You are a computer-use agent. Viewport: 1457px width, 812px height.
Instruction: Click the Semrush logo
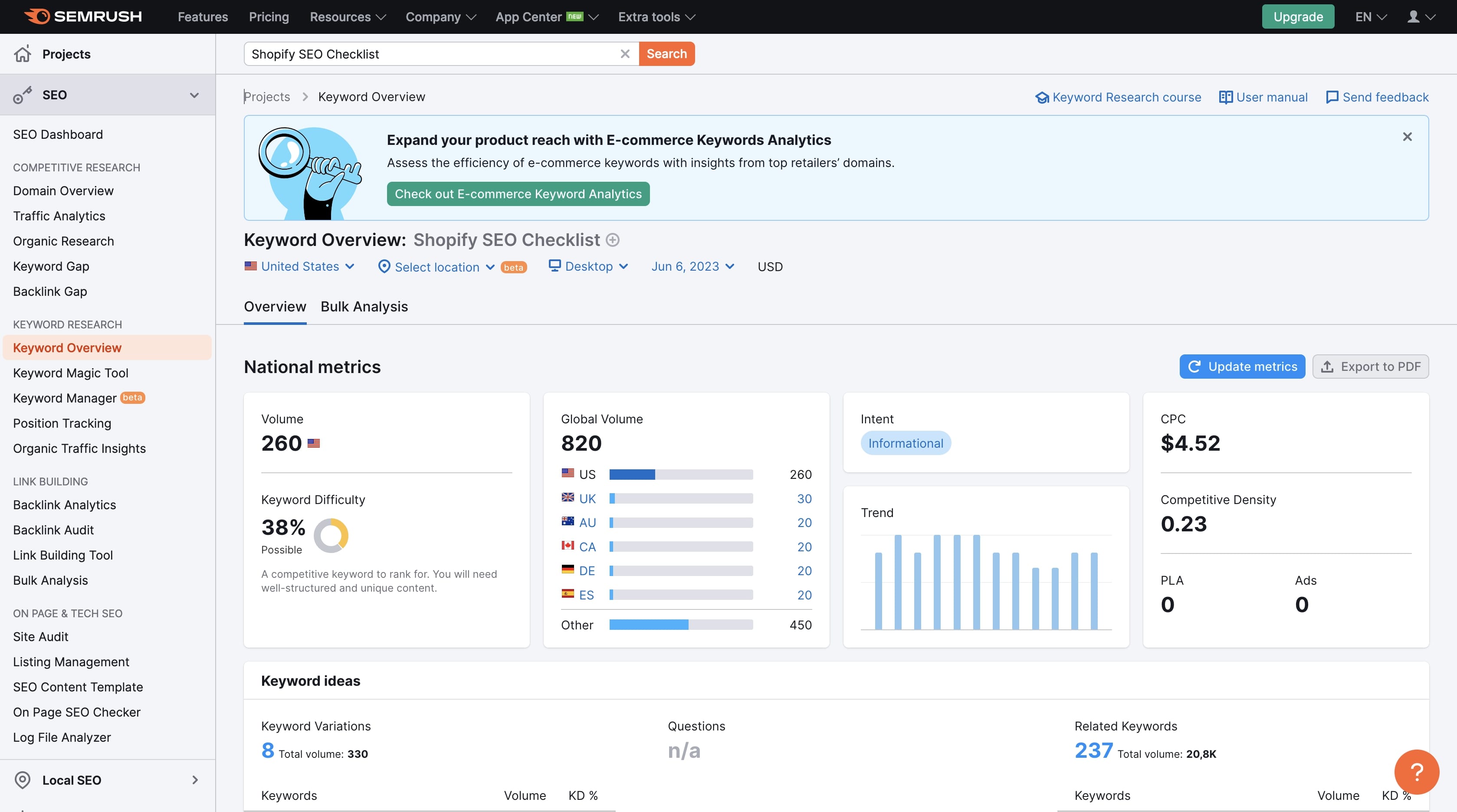[83, 16]
